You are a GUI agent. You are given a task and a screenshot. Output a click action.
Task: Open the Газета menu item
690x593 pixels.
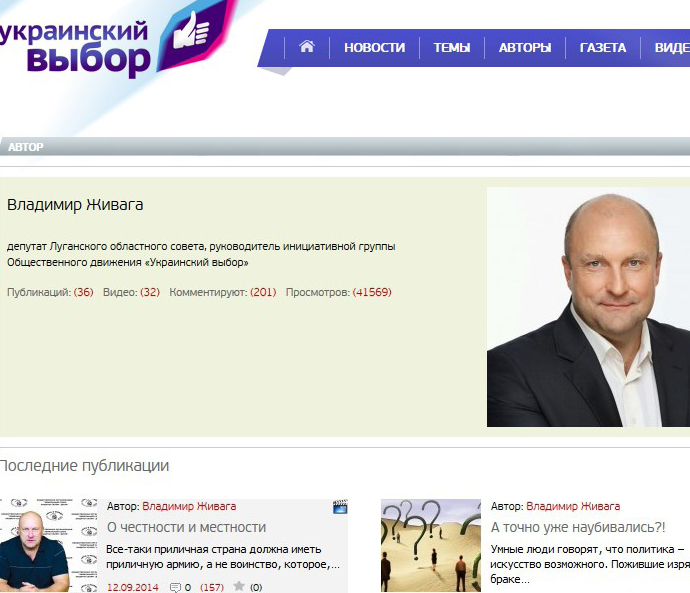(603, 47)
